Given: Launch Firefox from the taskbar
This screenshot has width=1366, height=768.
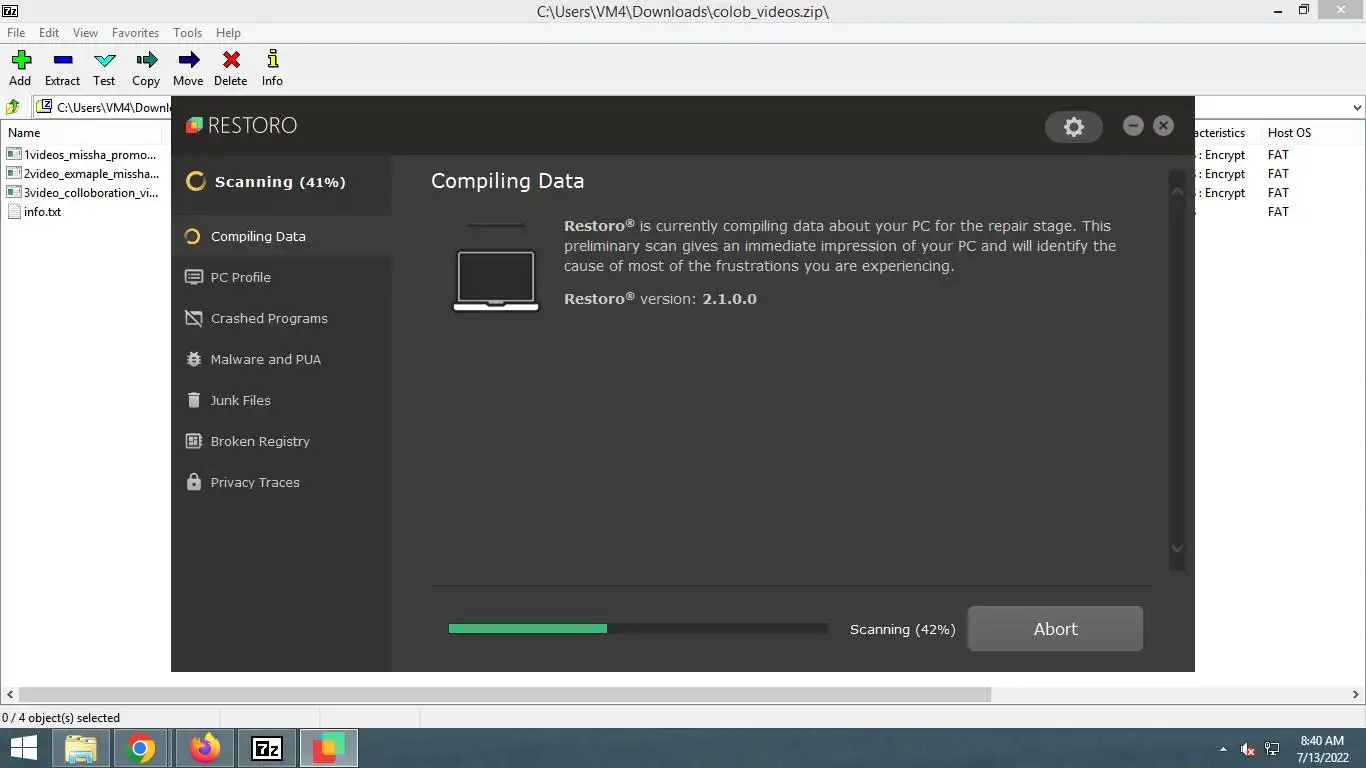Looking at the screenshot, I should [x=205, y=748].
